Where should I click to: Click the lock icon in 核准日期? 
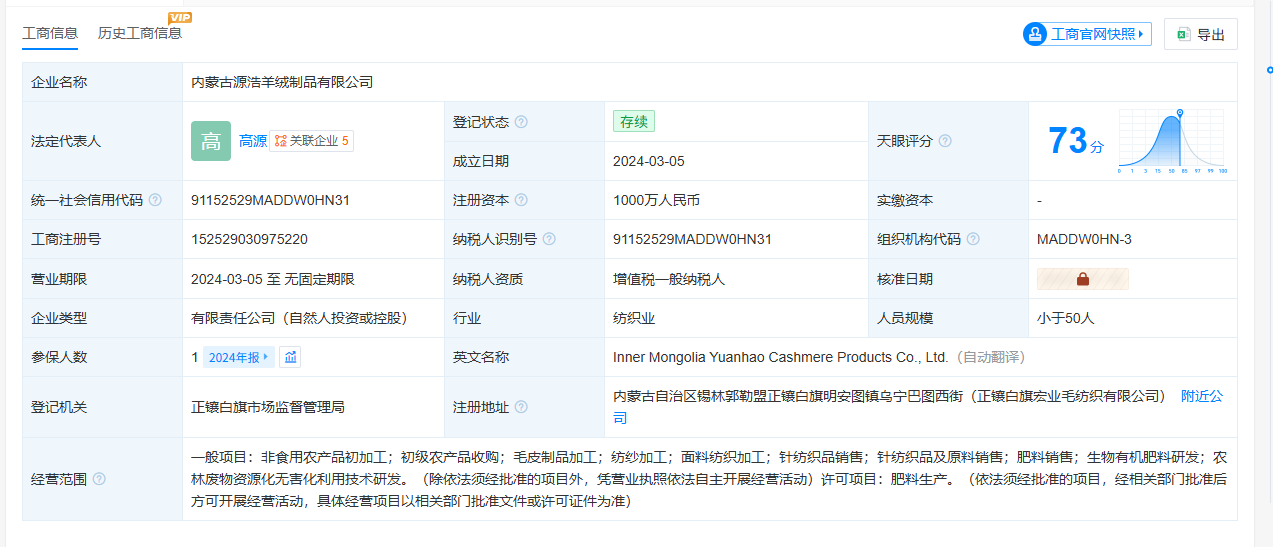pos(1083,279)
